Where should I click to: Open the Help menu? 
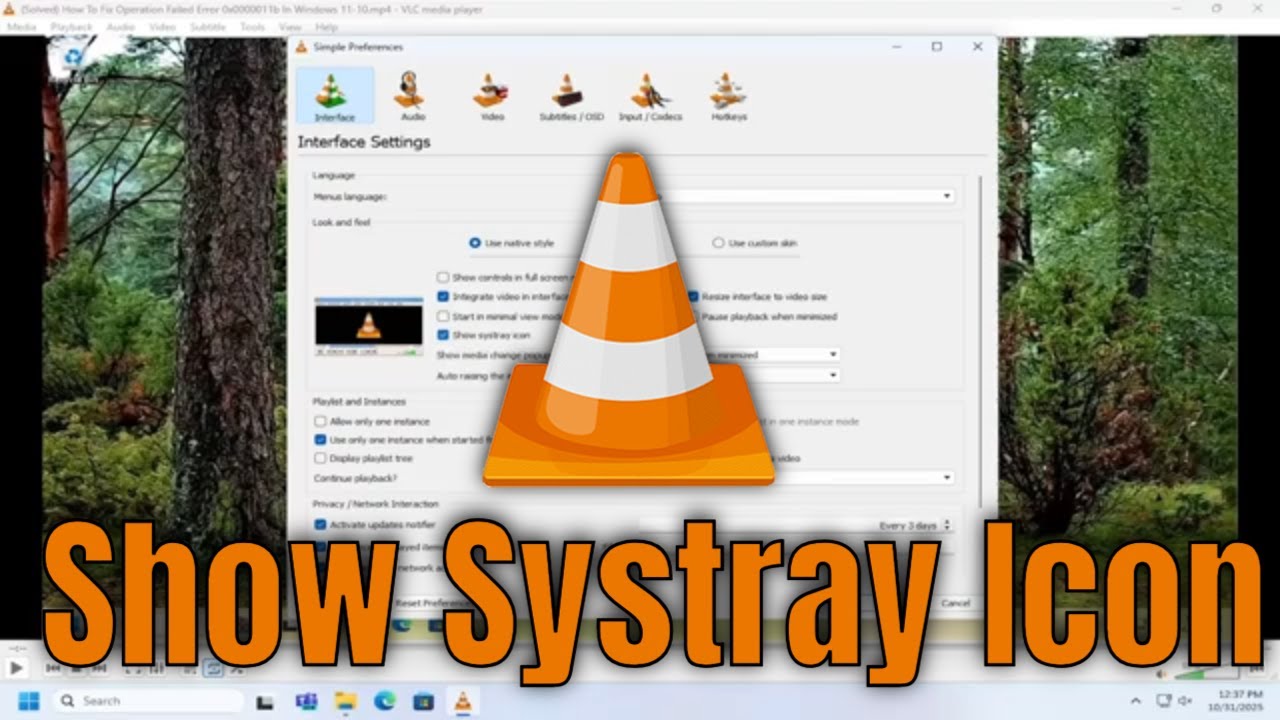point(326,27)
